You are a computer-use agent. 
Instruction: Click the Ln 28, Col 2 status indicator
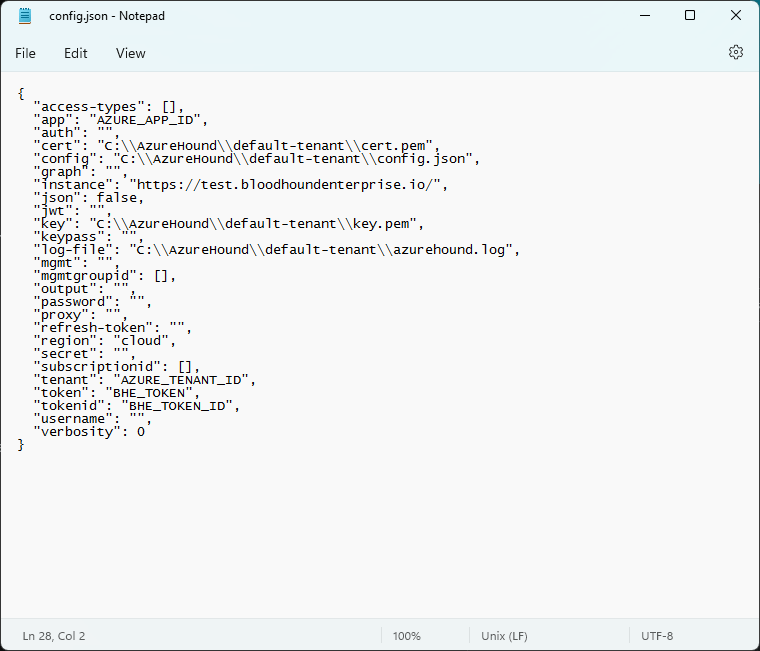[54, 636]
